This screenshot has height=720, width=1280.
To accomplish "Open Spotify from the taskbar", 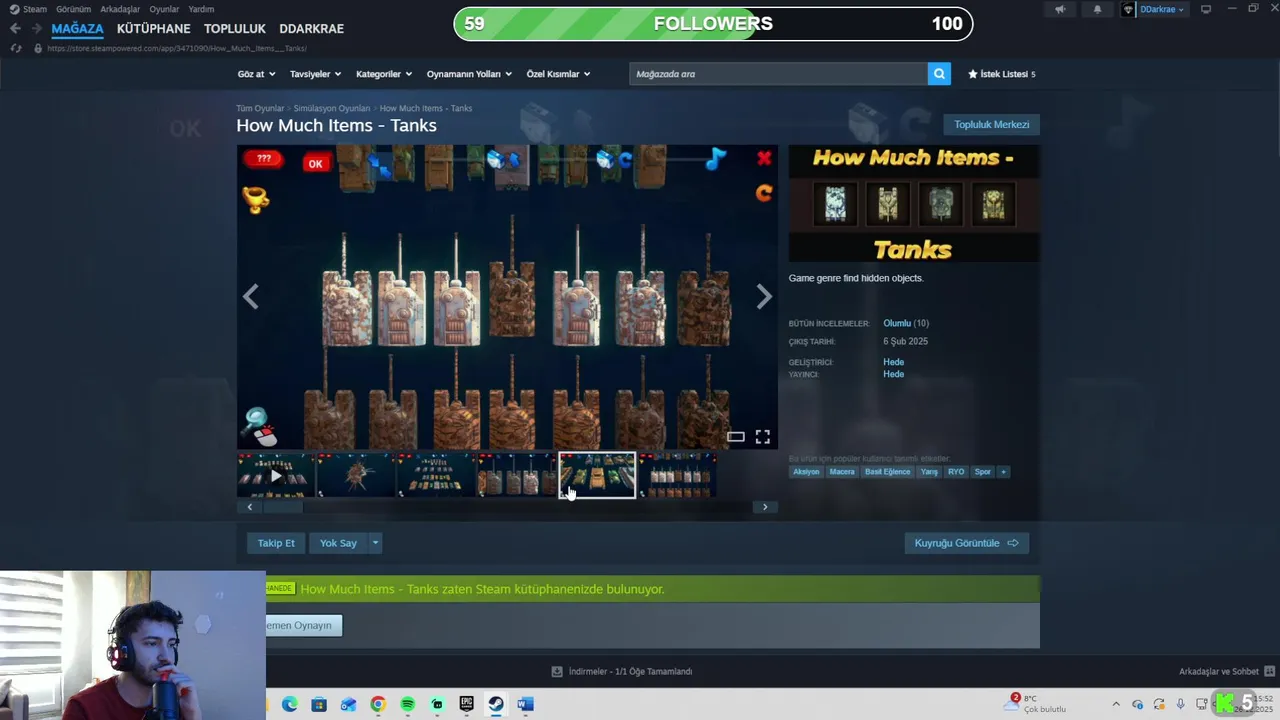I will [407, 704].
